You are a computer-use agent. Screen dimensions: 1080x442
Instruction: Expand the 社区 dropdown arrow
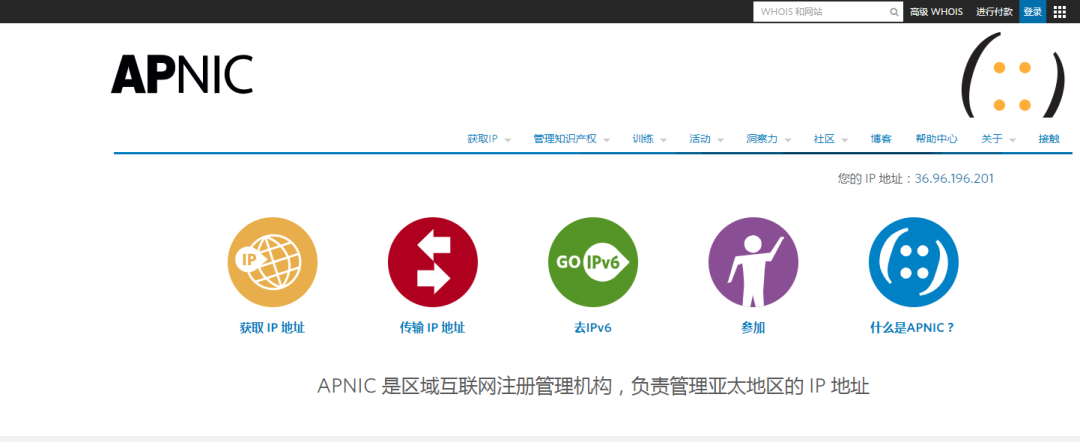pyautogui.click(x=844, y=140)
